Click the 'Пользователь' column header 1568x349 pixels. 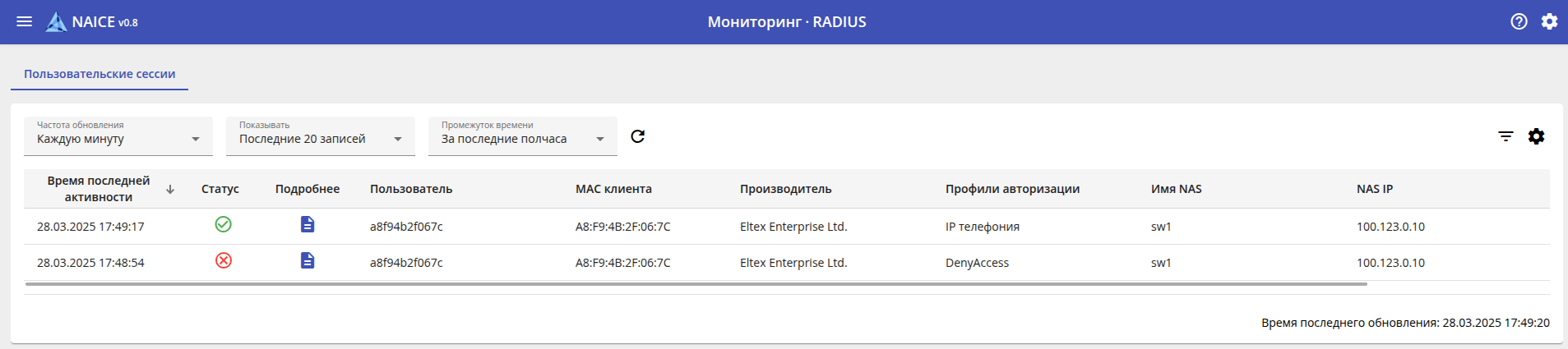(411, 189)
